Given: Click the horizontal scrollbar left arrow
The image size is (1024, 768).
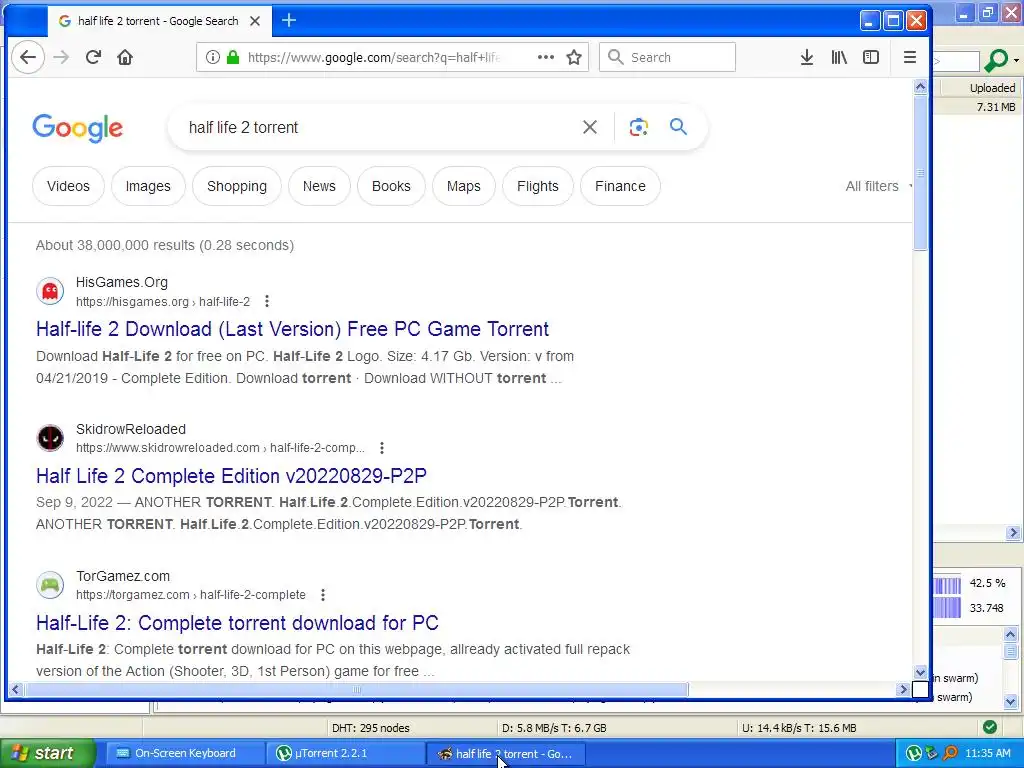Looking at the screenshot, I should click(x=15, y=689).
